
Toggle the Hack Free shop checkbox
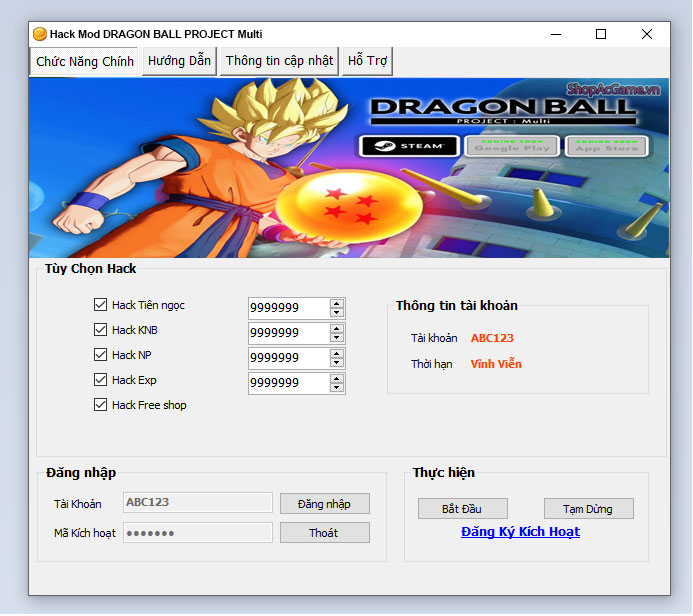point(100,405)
